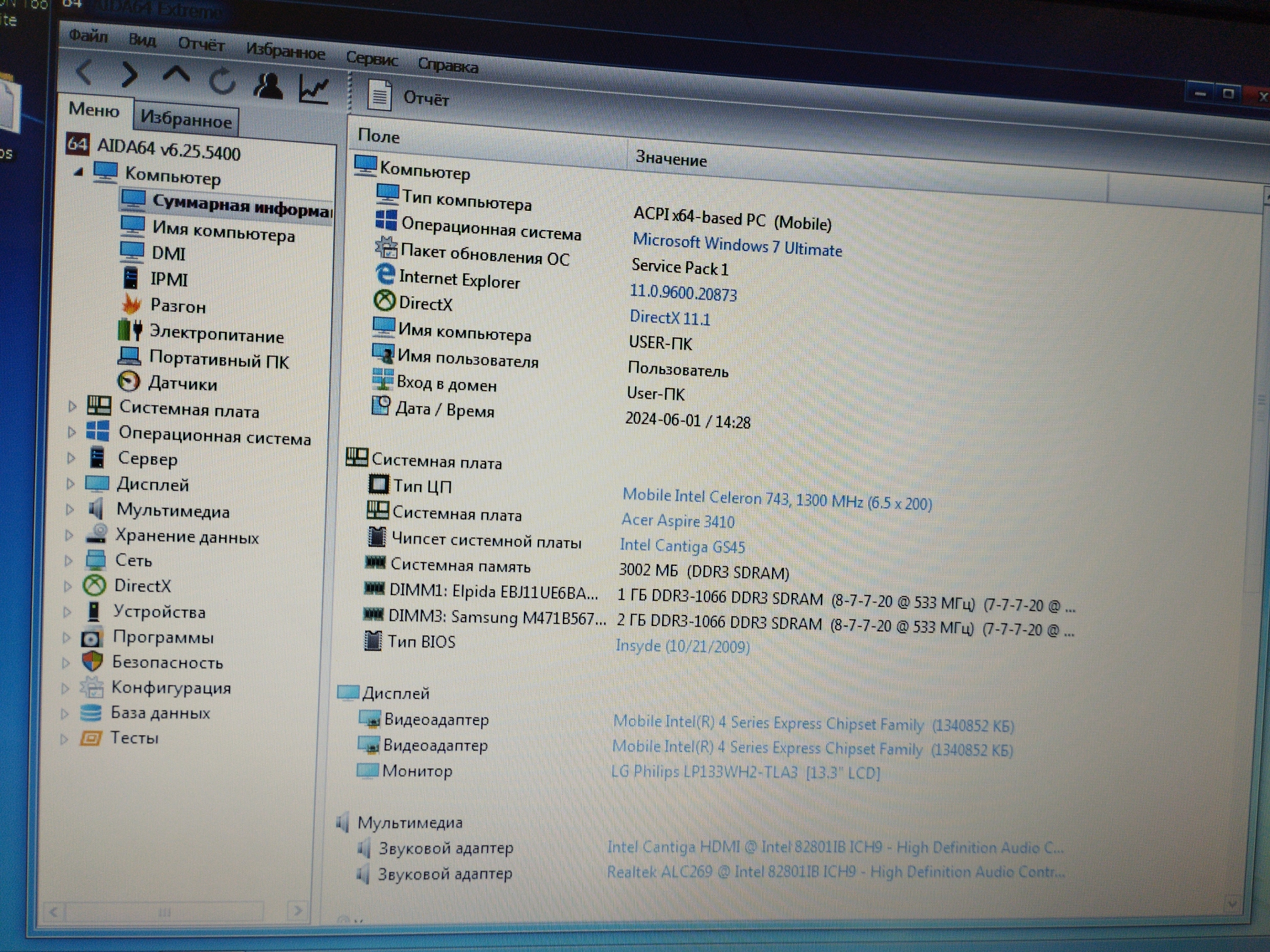
Task: Click the Безопасность shield icon
Action: (92, 662)
